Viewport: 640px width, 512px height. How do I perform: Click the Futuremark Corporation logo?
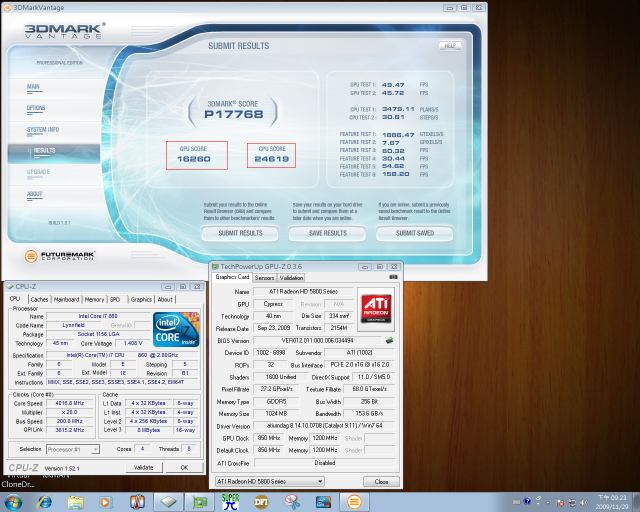(x=60, y=256)
